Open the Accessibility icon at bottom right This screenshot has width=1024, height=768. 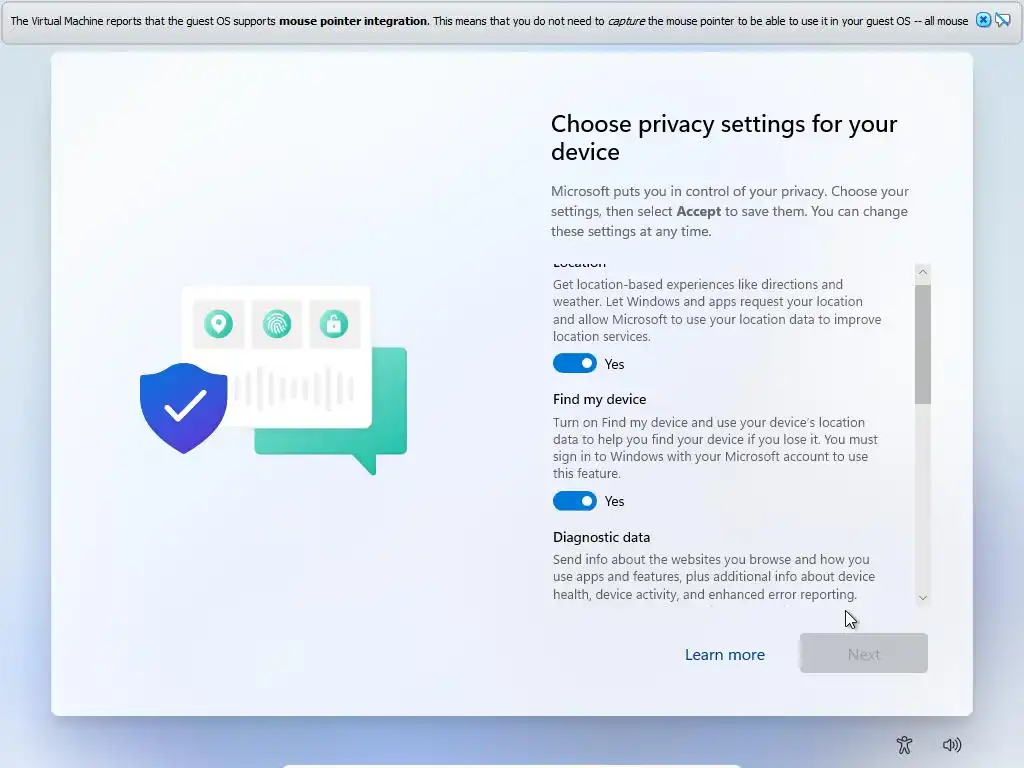(x=904, y=744)
